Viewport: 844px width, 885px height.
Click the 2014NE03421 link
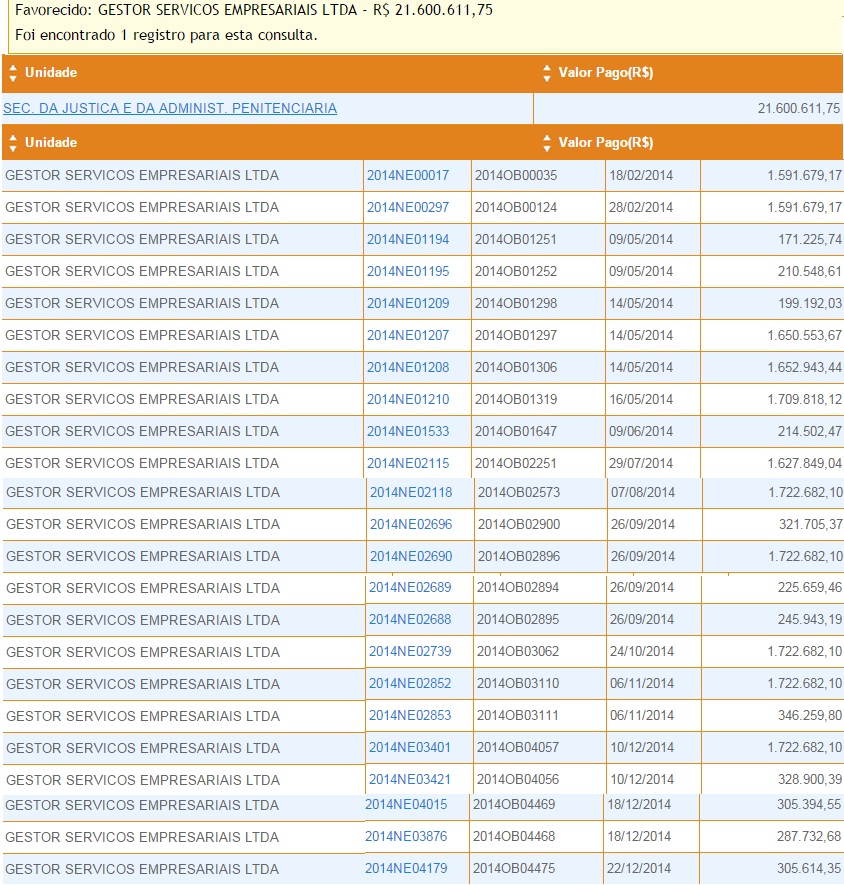[410, 780]
